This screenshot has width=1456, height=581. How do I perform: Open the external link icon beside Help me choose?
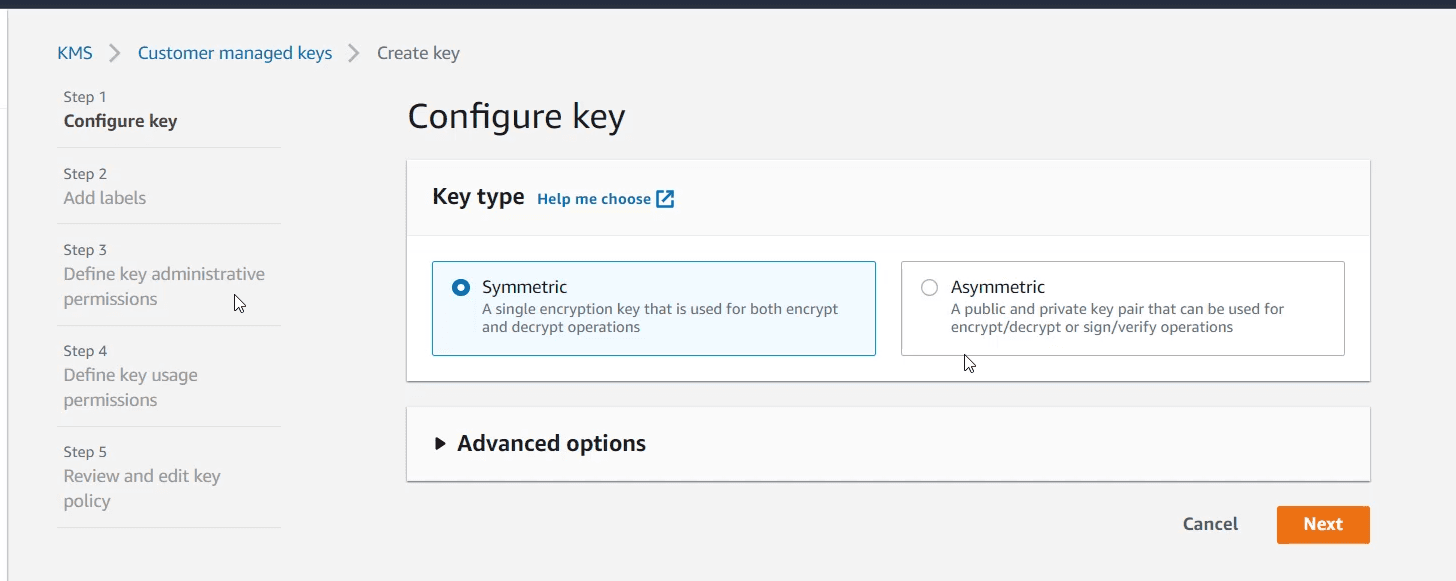[x=665, y=199]
